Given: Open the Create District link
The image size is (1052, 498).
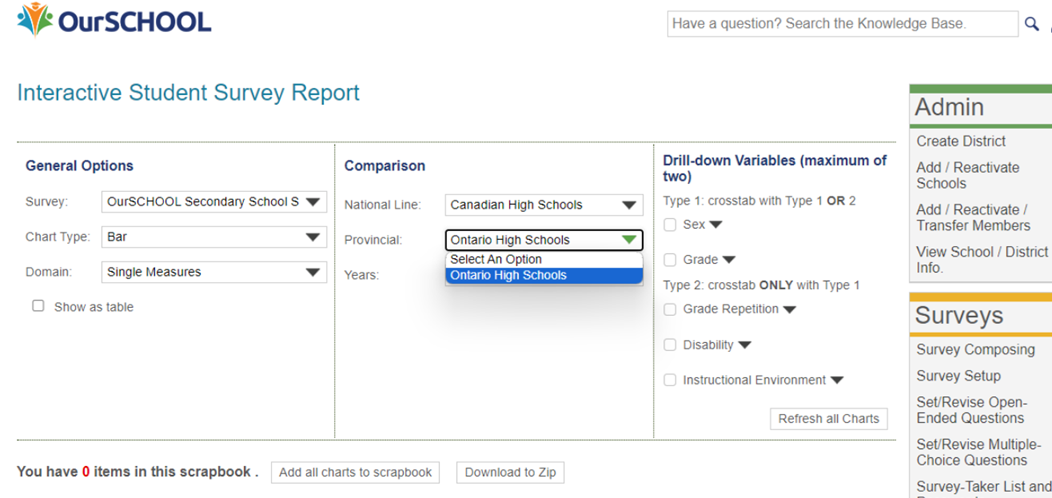Looking at the screenshot, I should click(x=961, y=142).
